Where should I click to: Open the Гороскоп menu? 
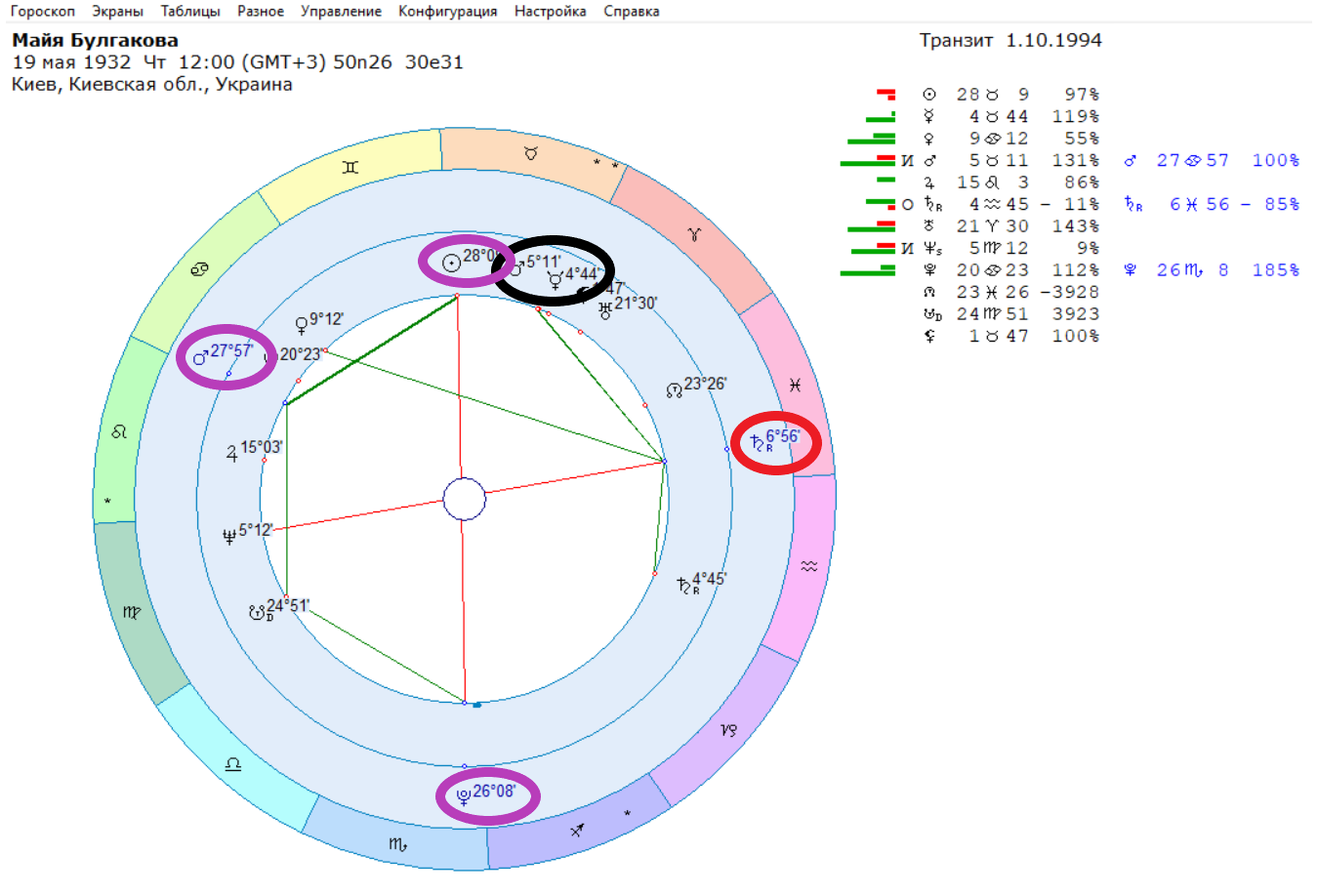pos(42,12)
